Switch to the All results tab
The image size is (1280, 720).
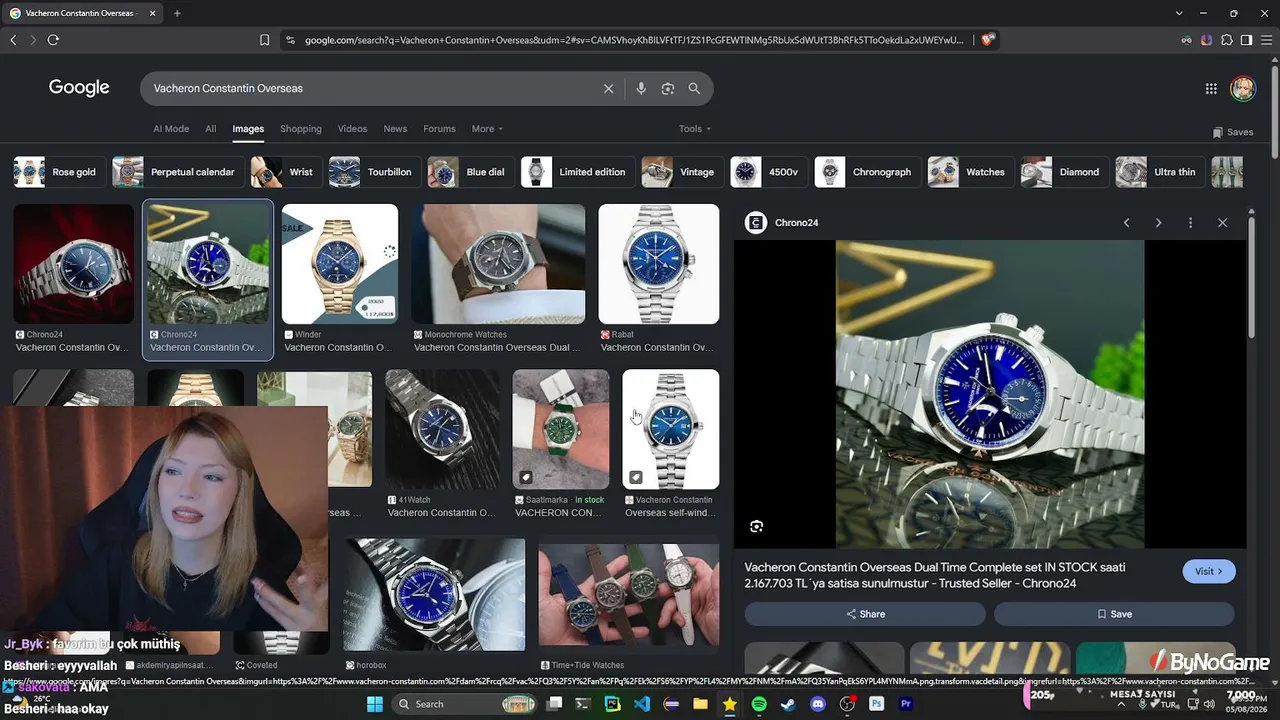coord(211,129)
